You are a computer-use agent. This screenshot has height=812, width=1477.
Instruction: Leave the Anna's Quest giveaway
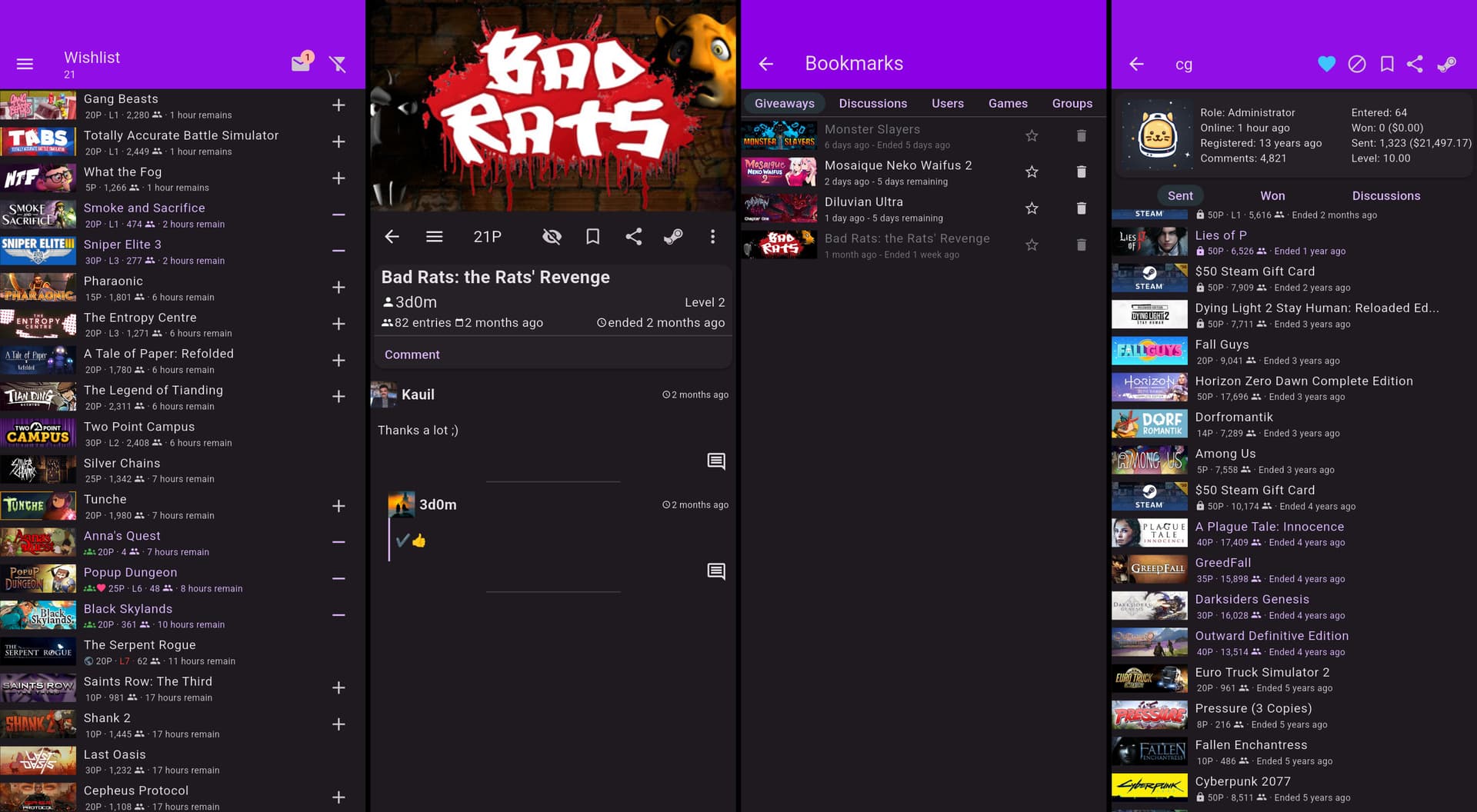(338, 542)
